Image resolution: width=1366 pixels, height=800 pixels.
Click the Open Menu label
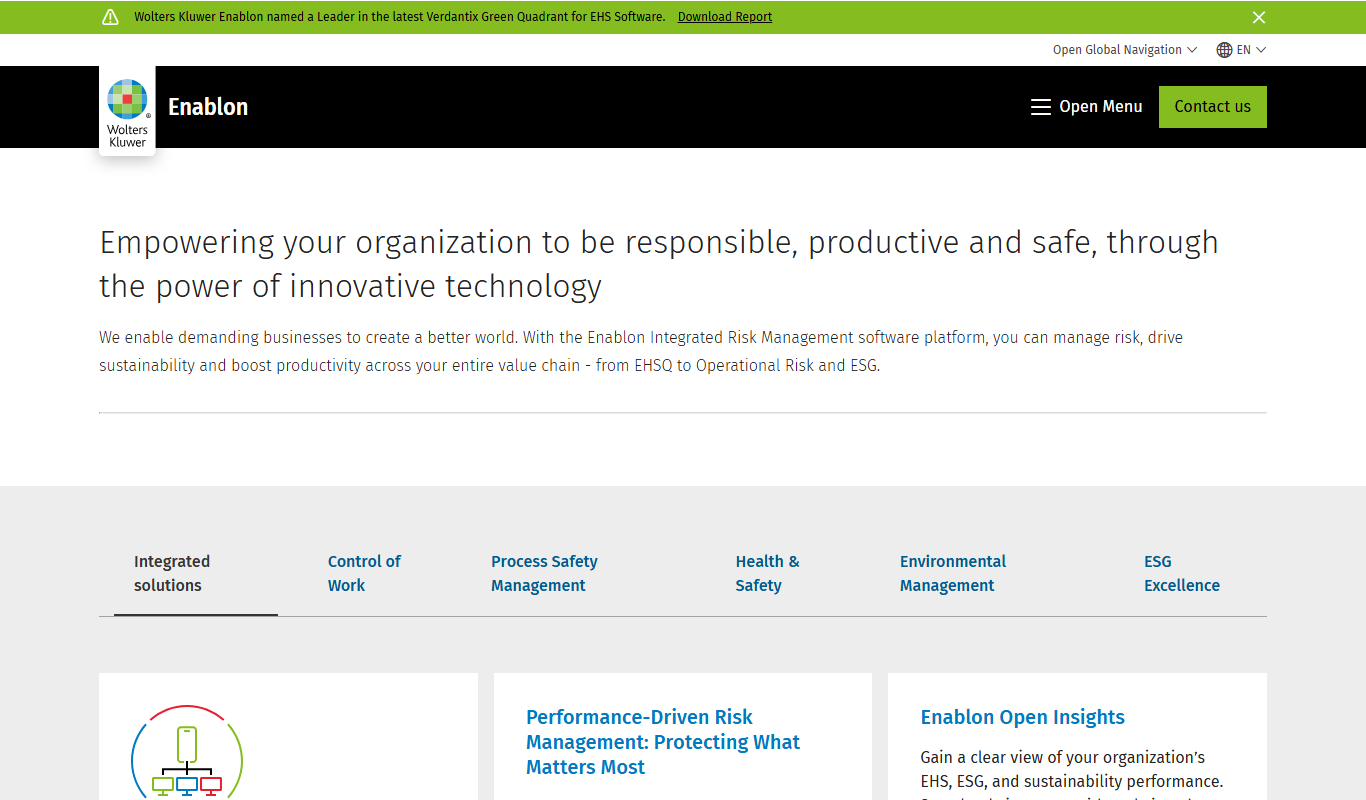click(x=1101, y=107)
